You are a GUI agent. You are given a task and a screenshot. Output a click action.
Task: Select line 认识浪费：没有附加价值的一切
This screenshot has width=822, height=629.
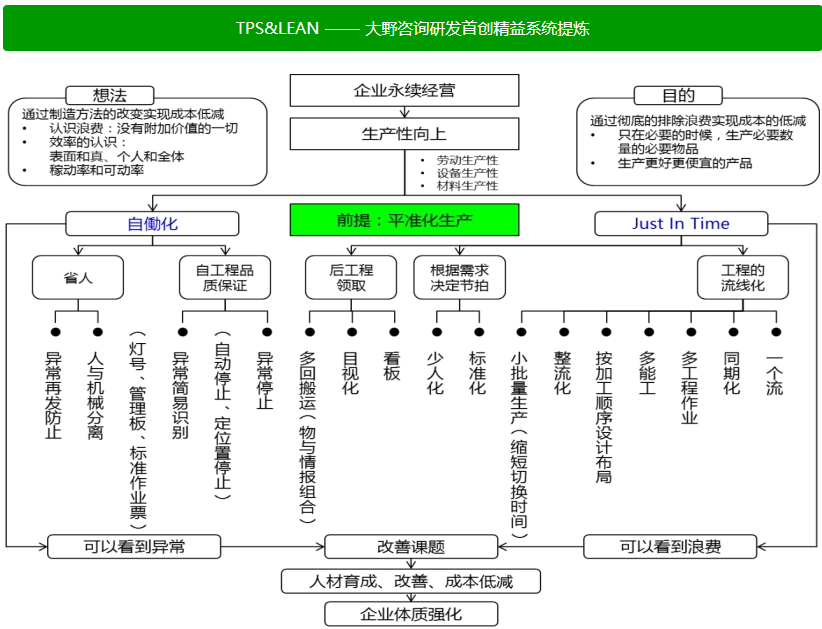click(x=143, y=128)
